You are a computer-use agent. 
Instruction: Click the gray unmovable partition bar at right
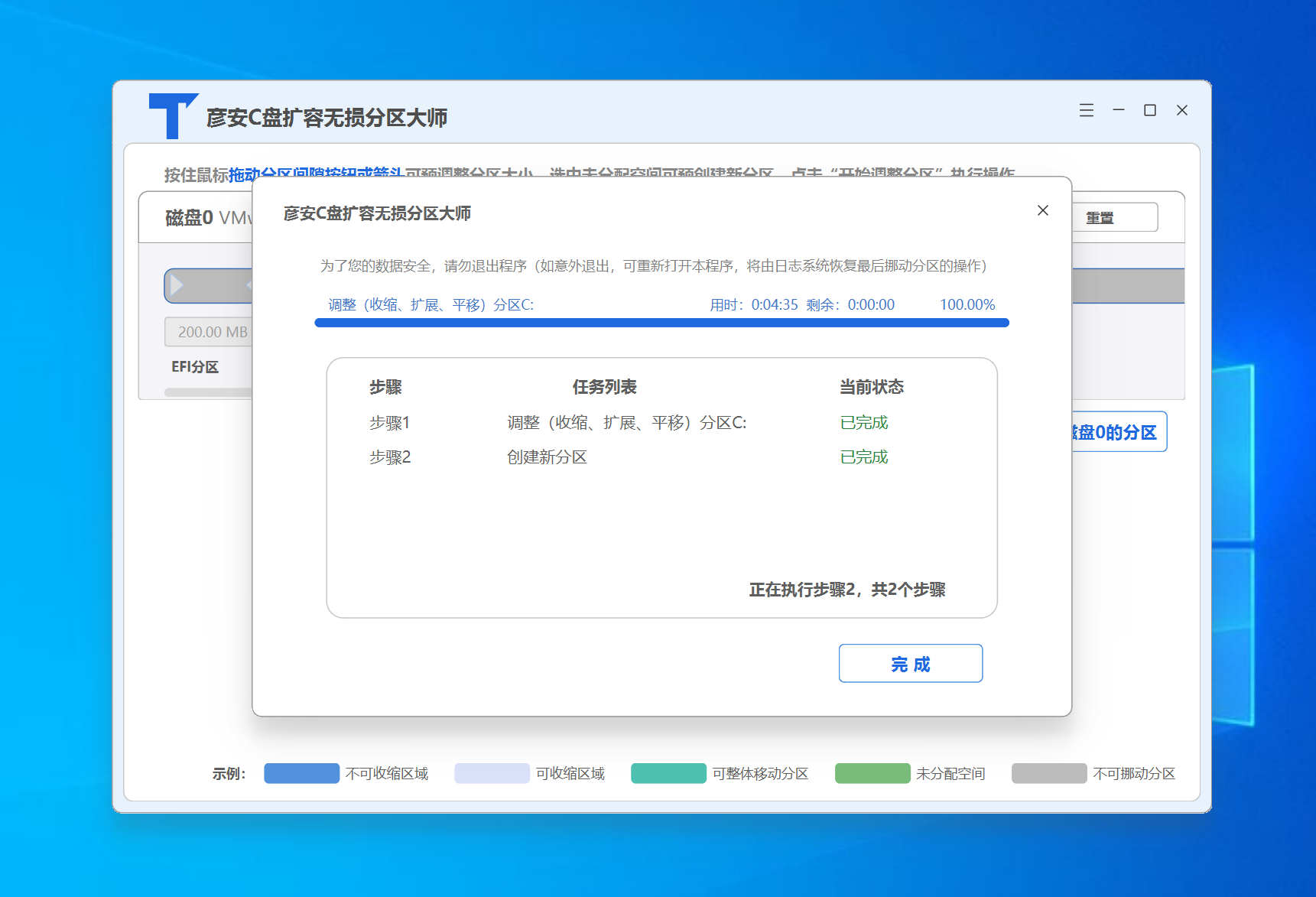1128,286
